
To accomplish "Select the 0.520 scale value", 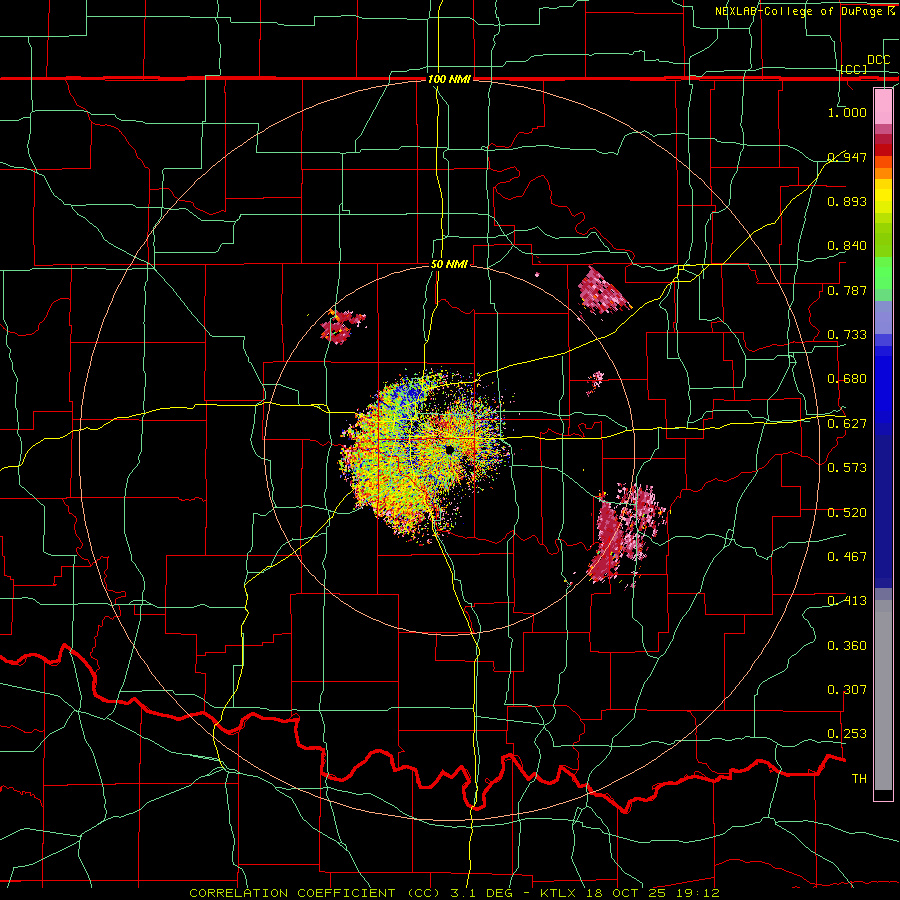I will (x=847, y=513).
